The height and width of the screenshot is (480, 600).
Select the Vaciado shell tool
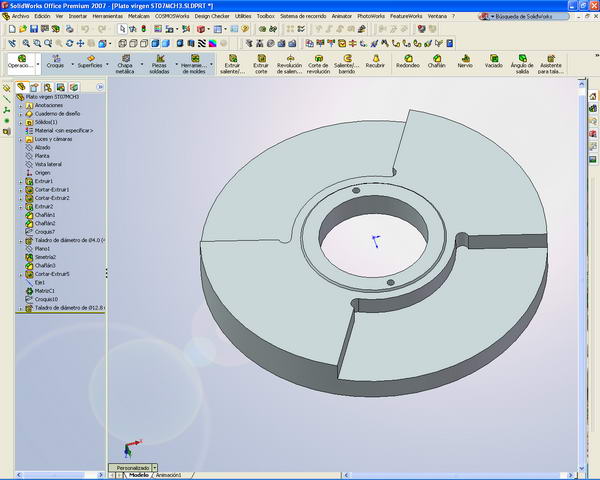[493, 61]
